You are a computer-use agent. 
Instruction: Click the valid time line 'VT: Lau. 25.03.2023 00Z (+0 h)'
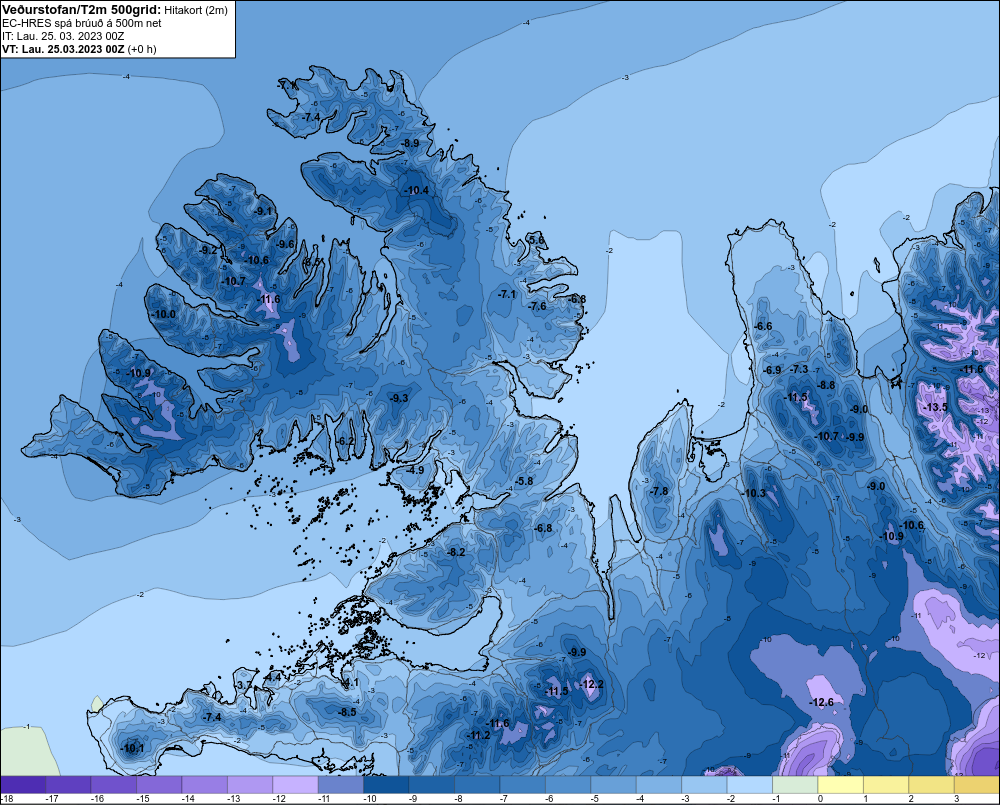click(79, 49)
